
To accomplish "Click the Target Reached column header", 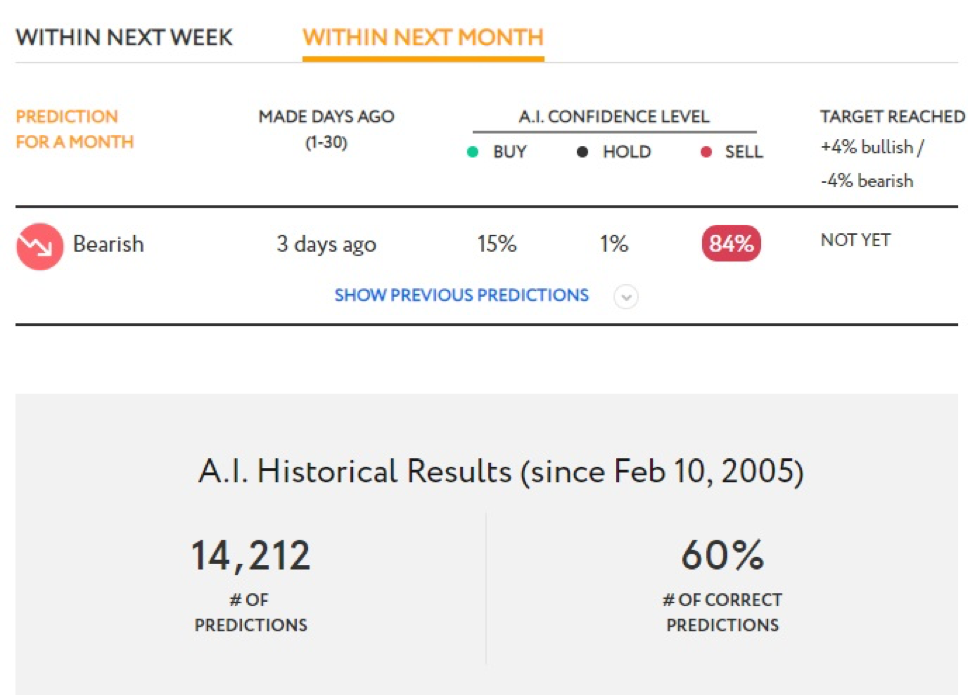I will pos(893,117).
